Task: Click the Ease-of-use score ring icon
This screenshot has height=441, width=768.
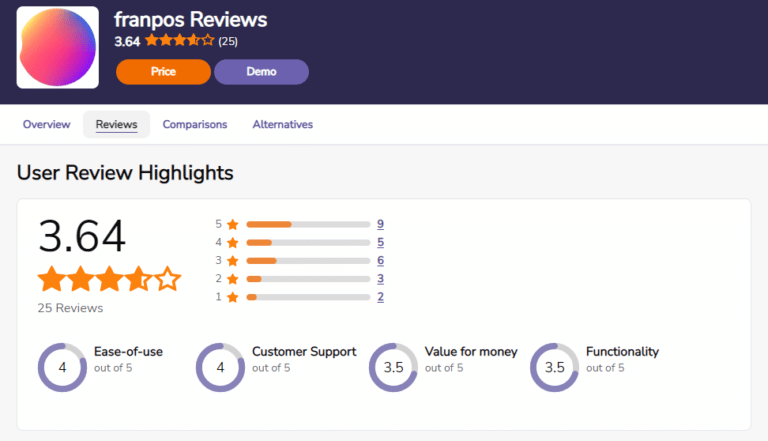Action: click(62, 368)
